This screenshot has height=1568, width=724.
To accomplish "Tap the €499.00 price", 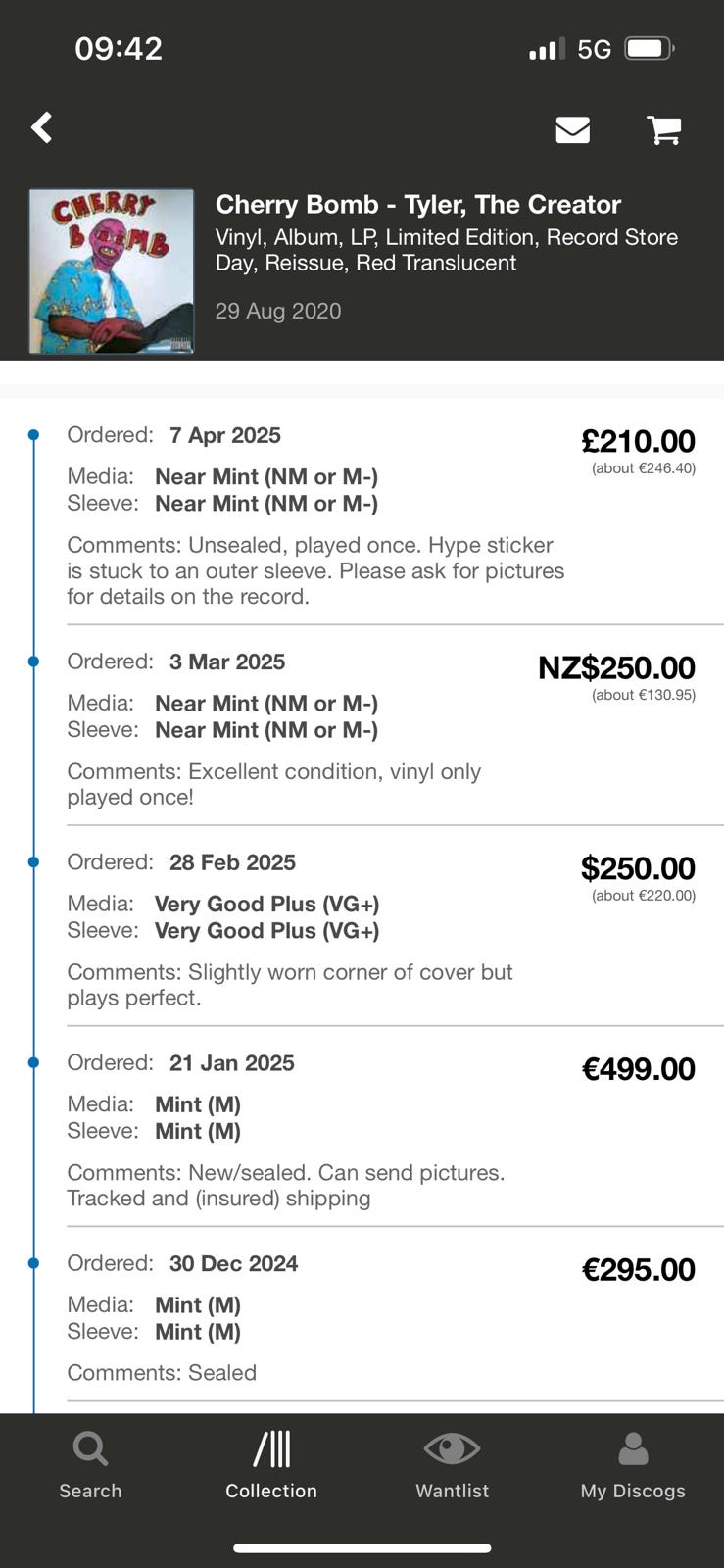I will [x=638, y=1068].
